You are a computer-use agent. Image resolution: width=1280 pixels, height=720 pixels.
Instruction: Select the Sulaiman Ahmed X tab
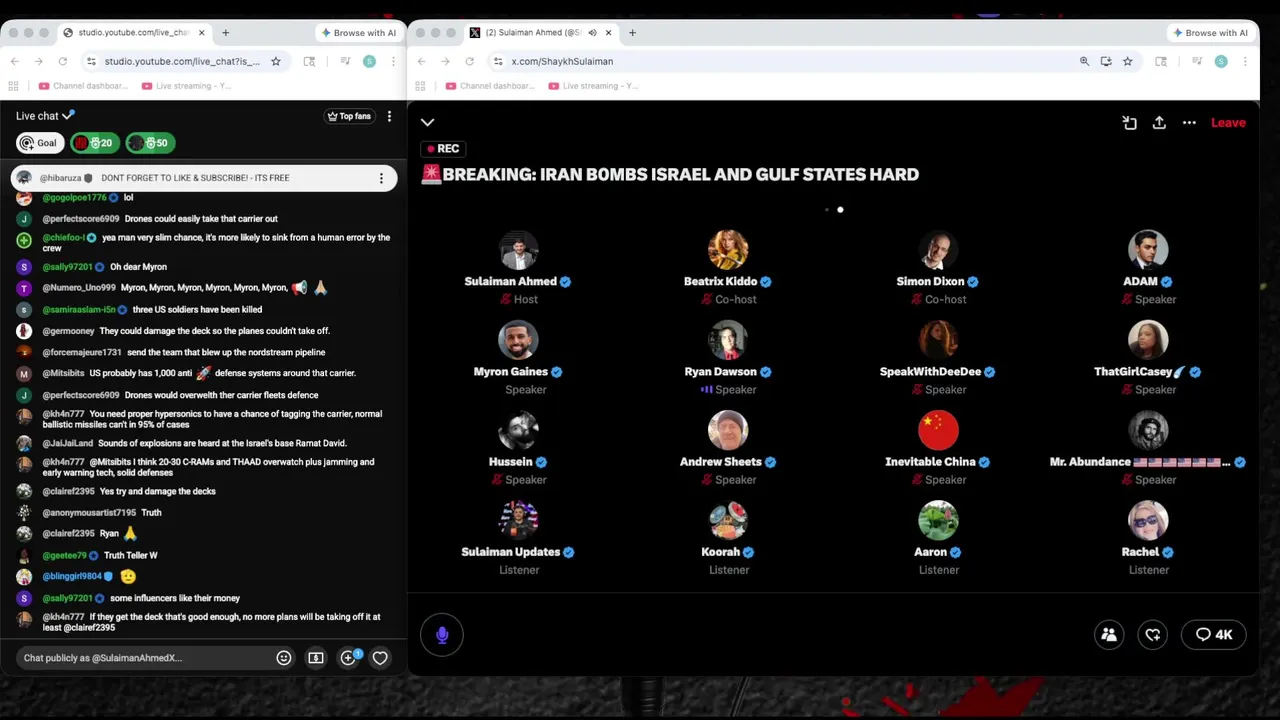pos(541,32)
